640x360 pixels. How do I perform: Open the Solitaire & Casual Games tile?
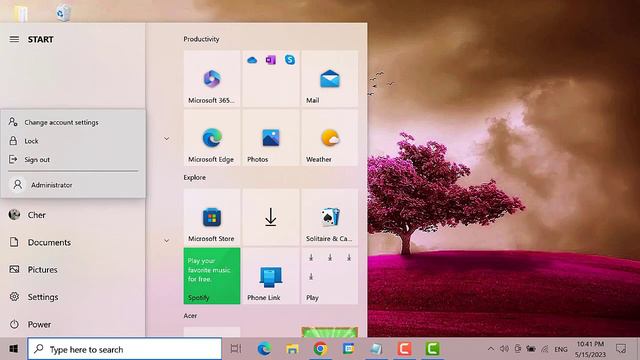pos(330,217)
